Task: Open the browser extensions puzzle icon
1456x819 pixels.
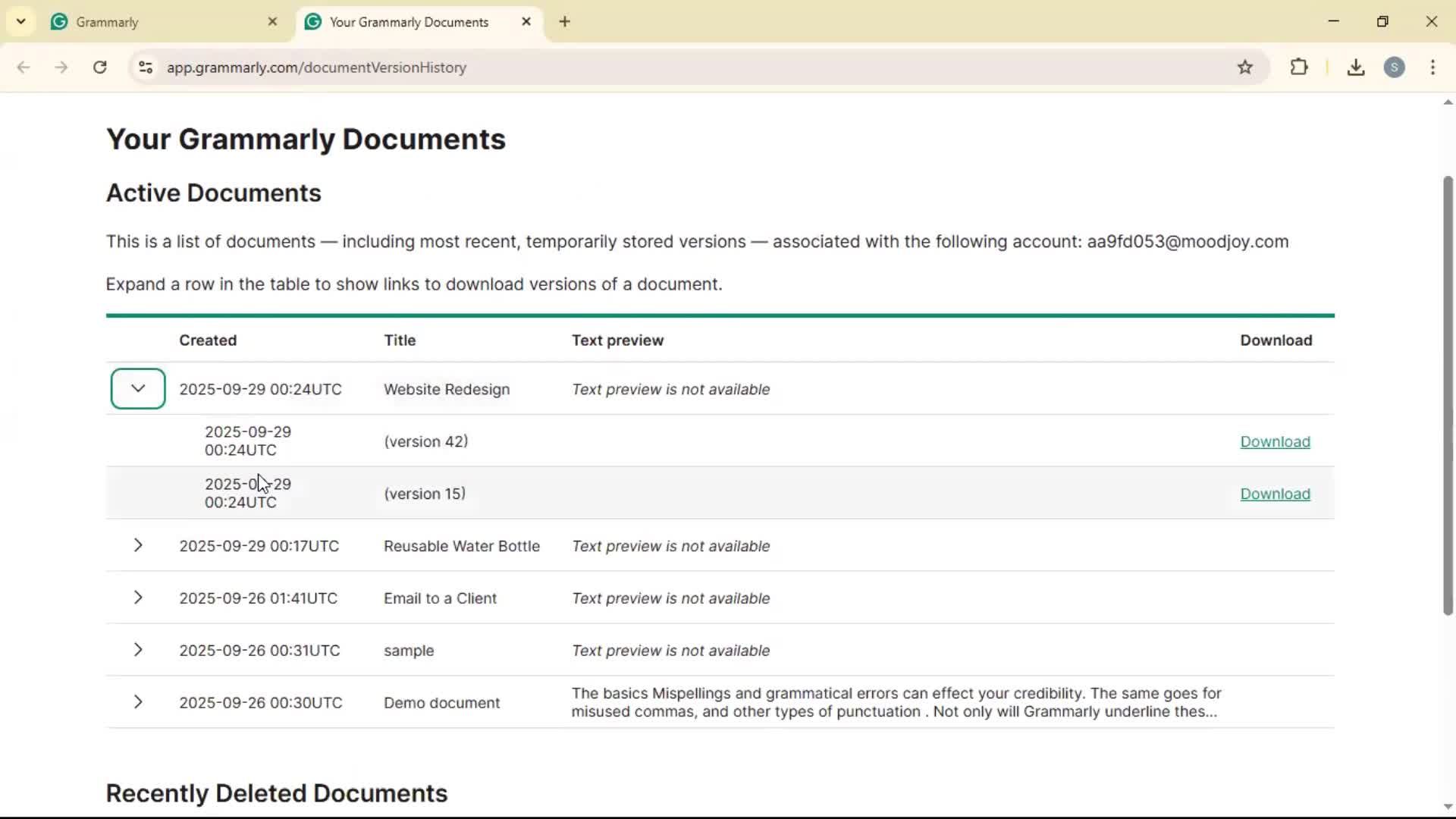Action: click(1299, 67)
